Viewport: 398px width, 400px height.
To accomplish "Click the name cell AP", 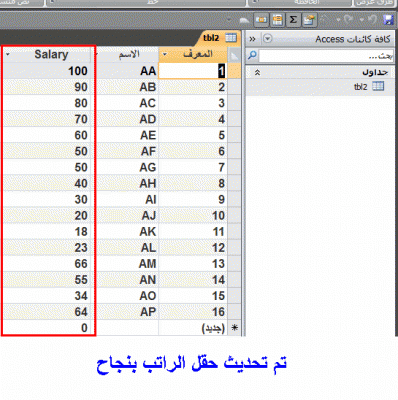I will [x=126, y=312].
